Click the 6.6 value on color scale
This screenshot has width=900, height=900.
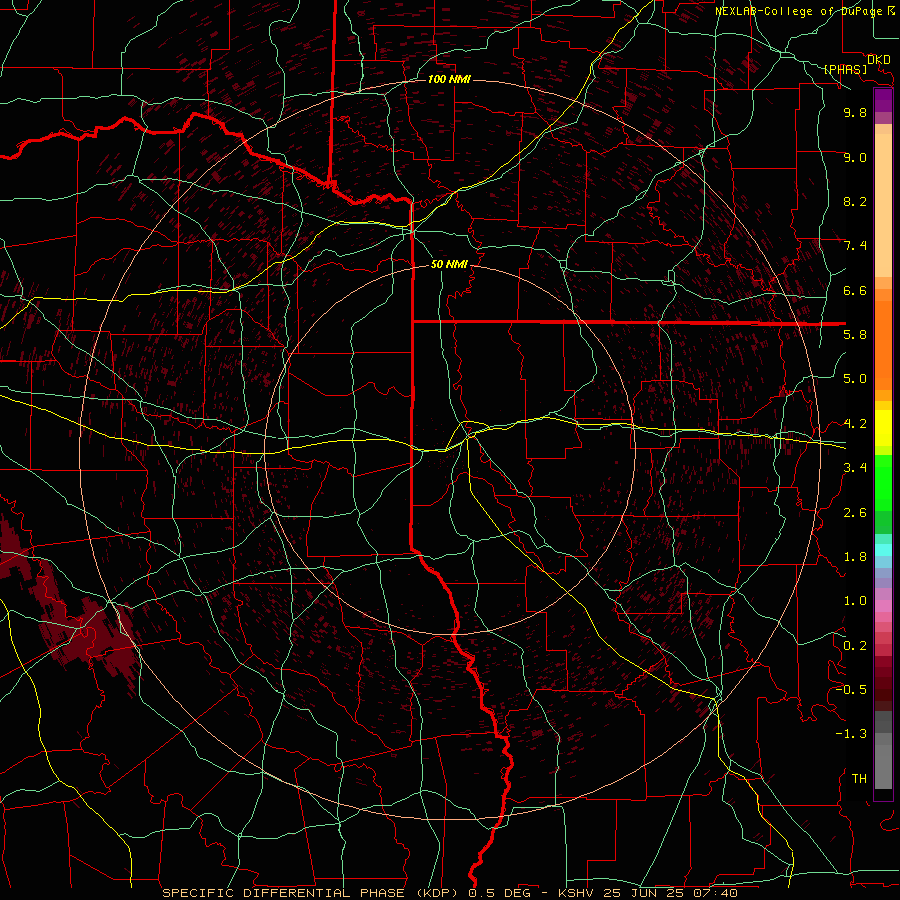[855, 290]
